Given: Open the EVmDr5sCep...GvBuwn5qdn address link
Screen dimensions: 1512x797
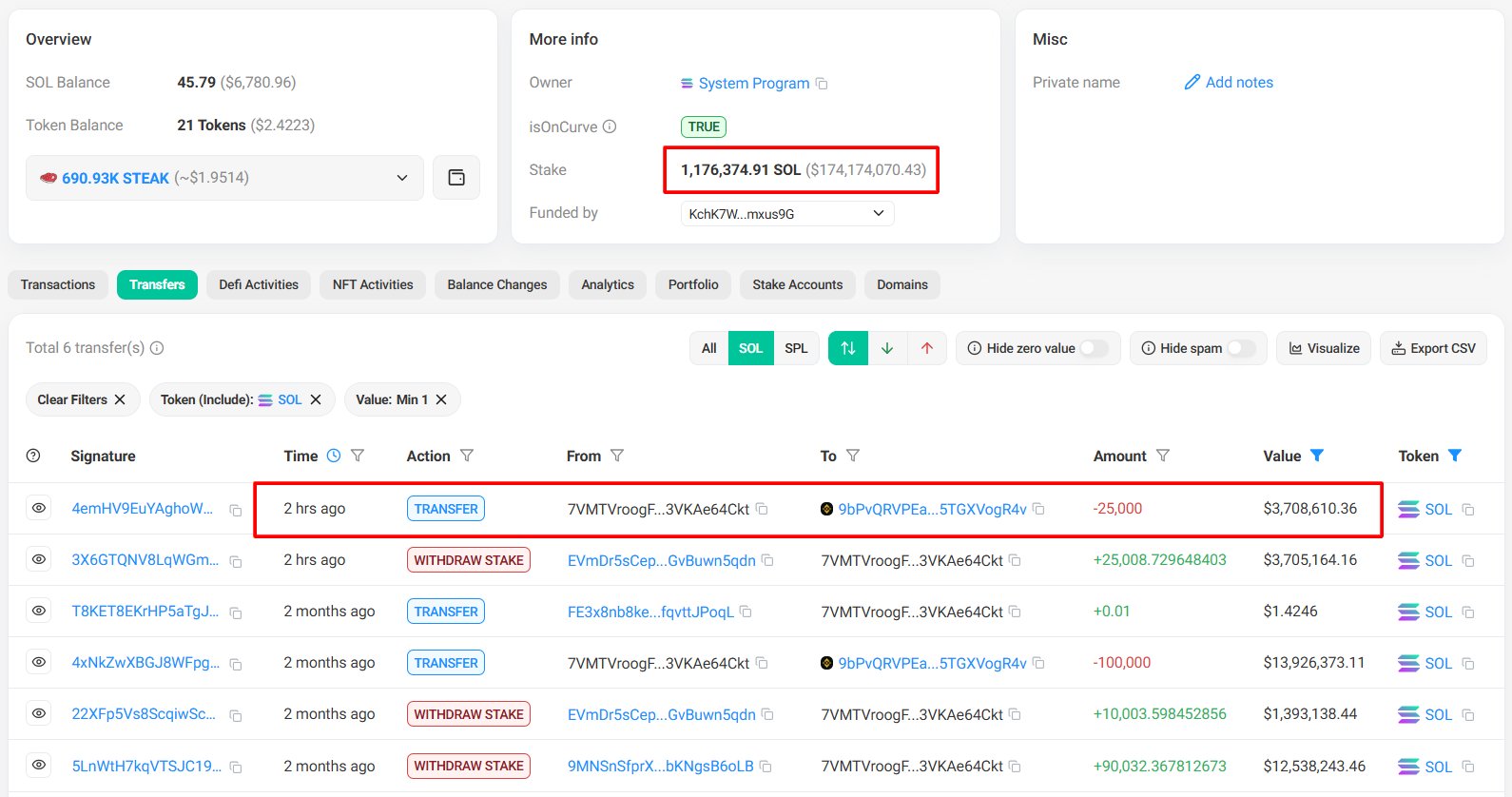Looking at the screenshot, I should point(661,560).
